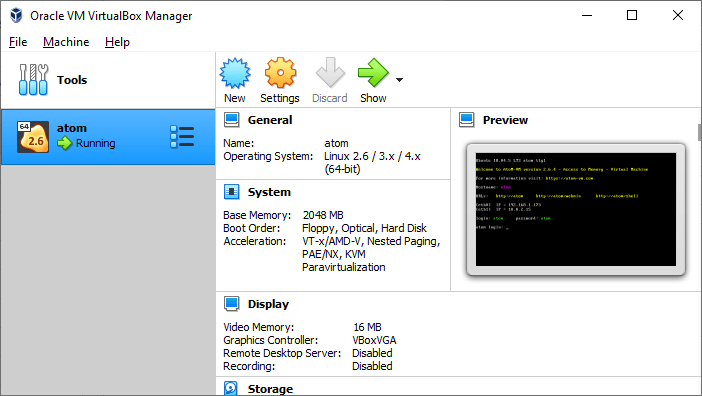Click the Storage section disk icon
The image size is (702, 396).
(x=231, y=388)
